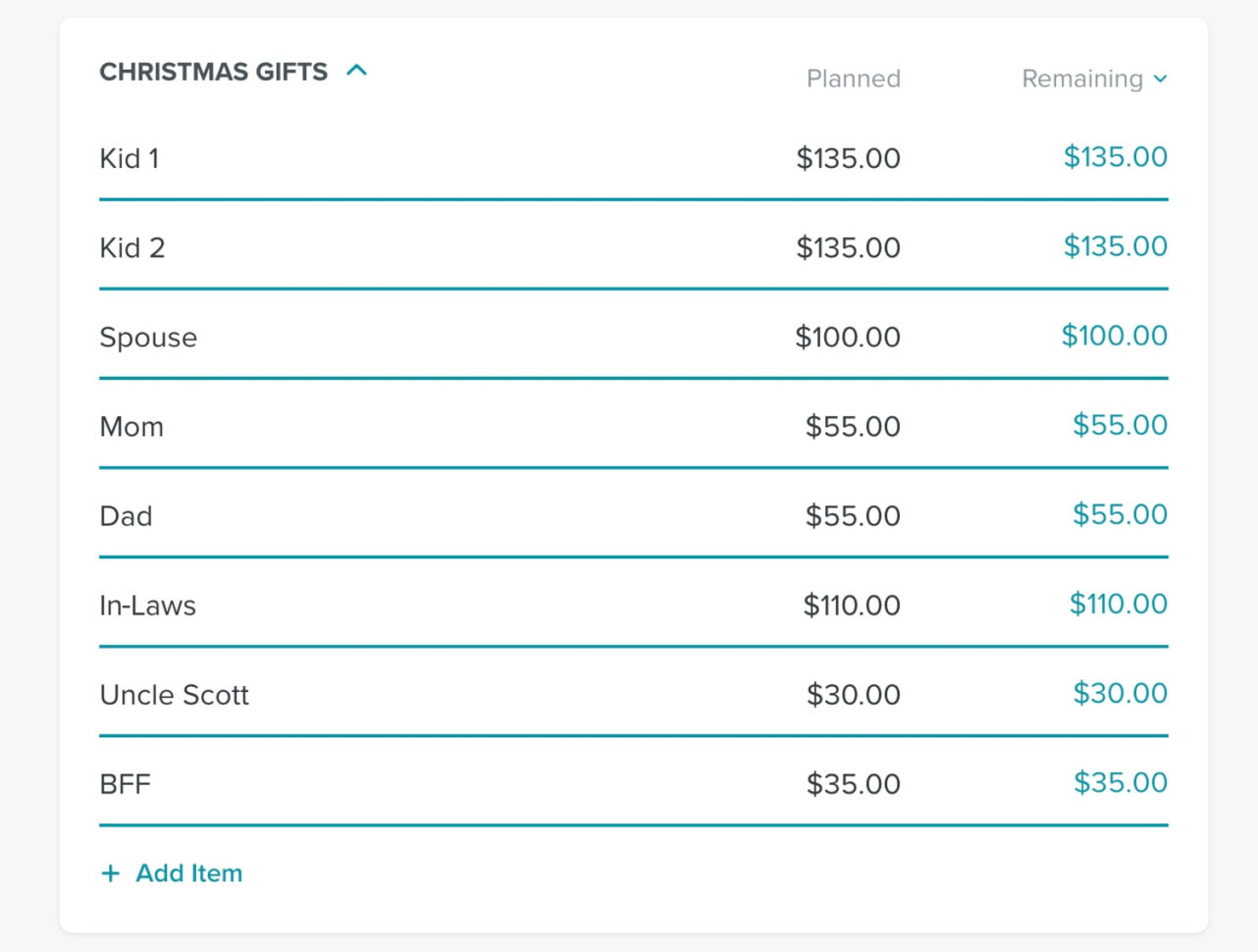Click the Uncle Scott item name
The image size is (1258, 952).
[174, 695]
